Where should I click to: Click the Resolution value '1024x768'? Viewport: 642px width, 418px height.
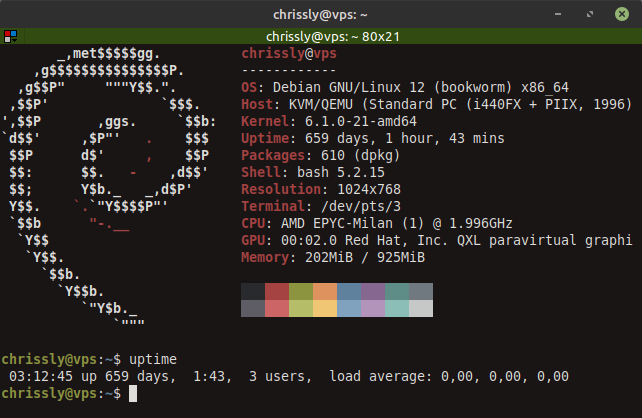point(369,190)
